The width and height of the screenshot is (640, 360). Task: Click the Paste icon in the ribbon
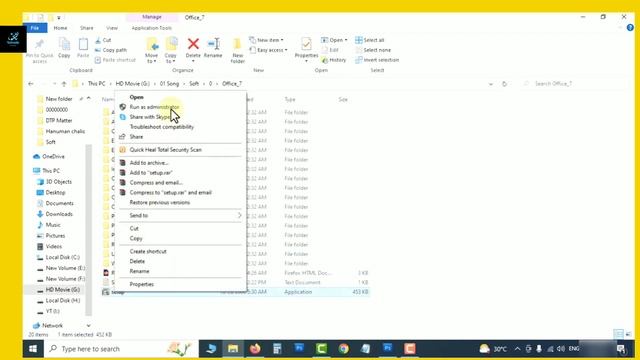pyautogui.click(x=83, y=44)
